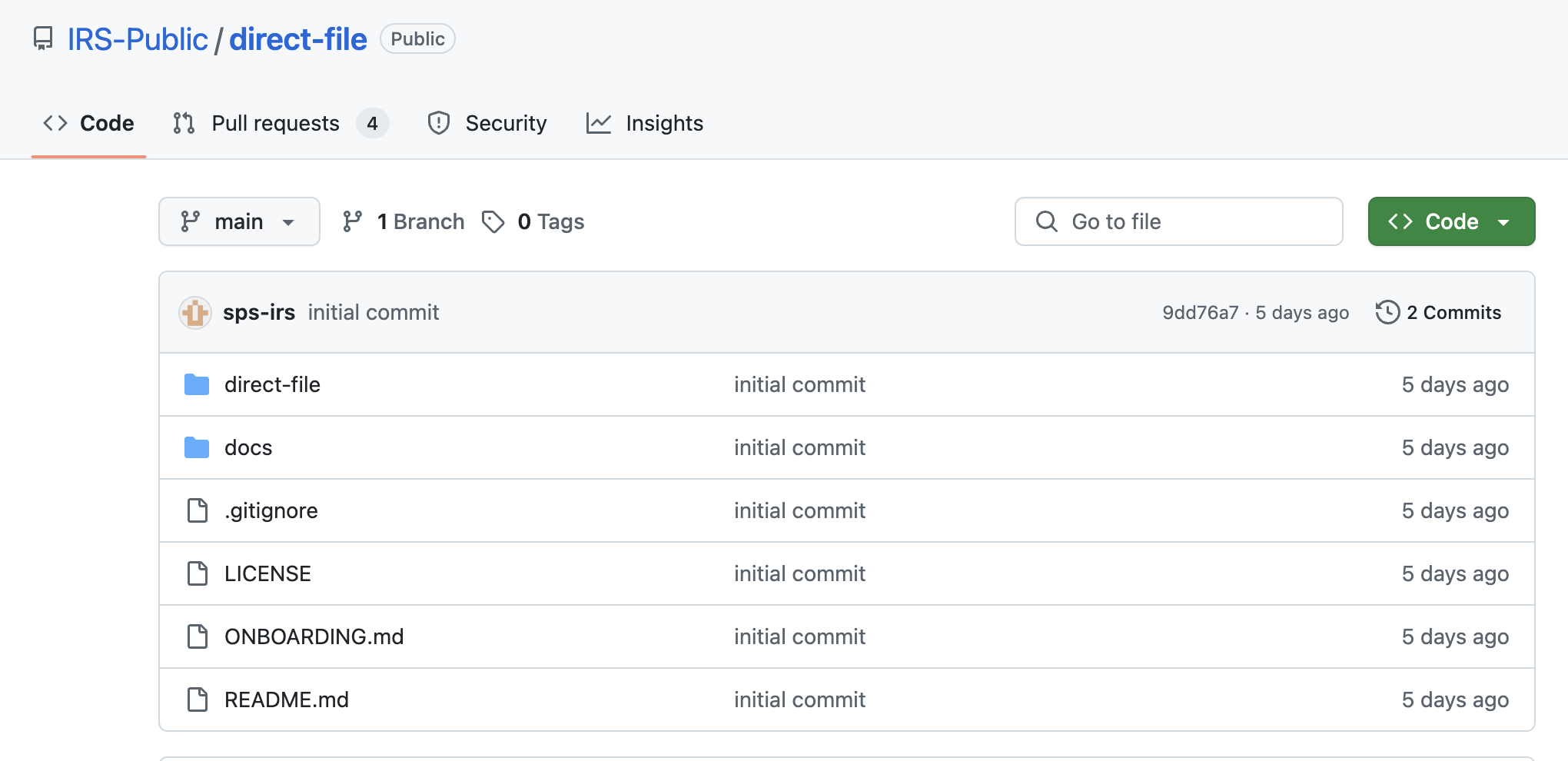Click the Security shield icon
Screen dimensions: 1568x761
point(439,123)
